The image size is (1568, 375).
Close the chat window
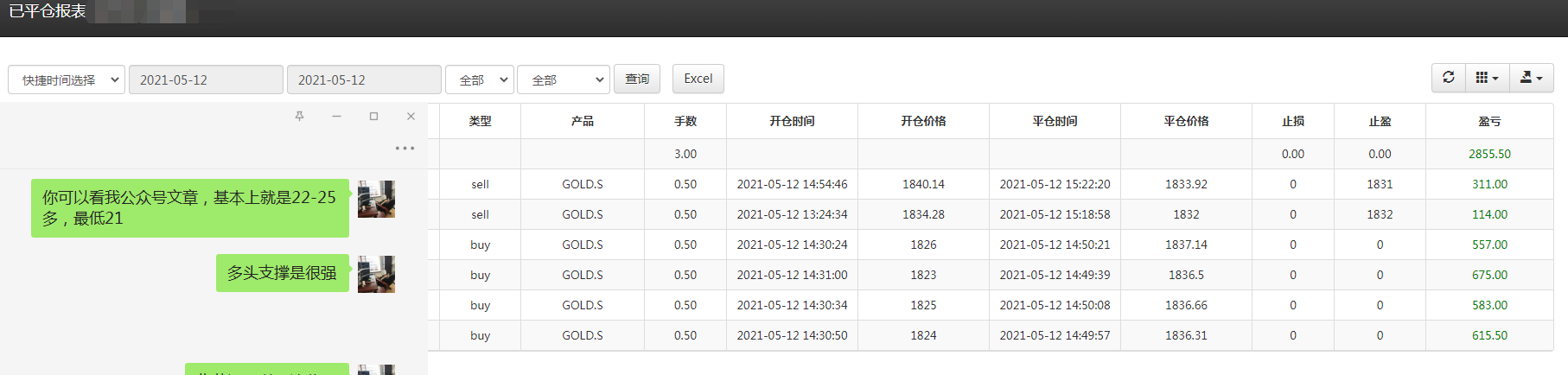[411, 116]
